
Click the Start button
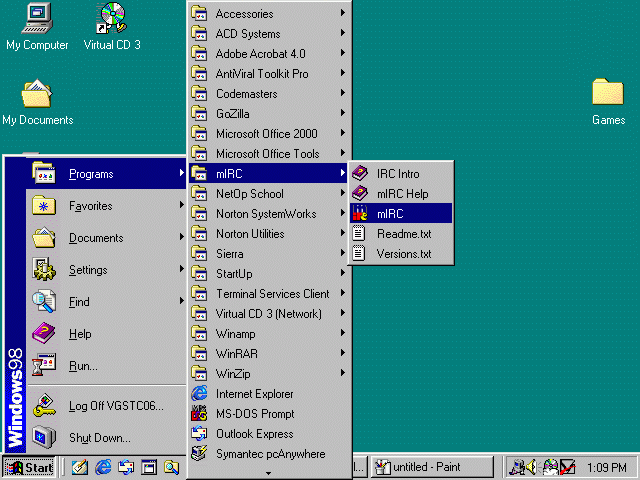pyautogui.click(x=29, y=467)
